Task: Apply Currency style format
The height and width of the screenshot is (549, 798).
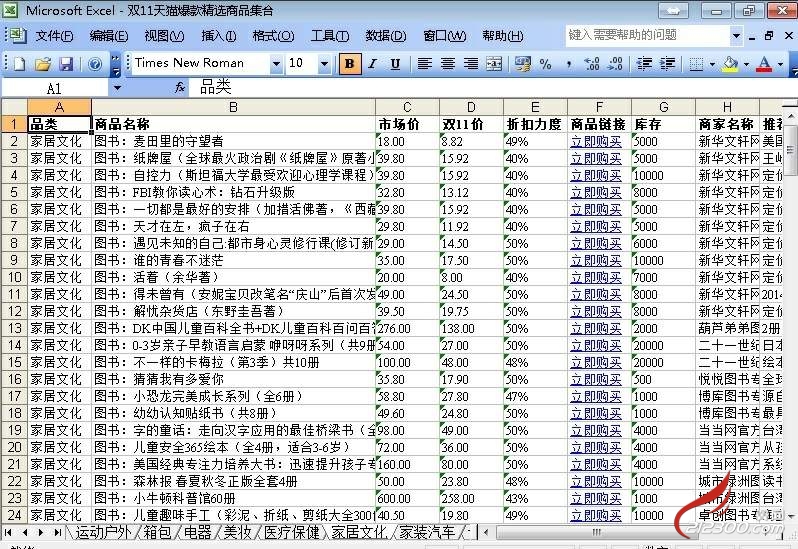Action: pos(523,64)
